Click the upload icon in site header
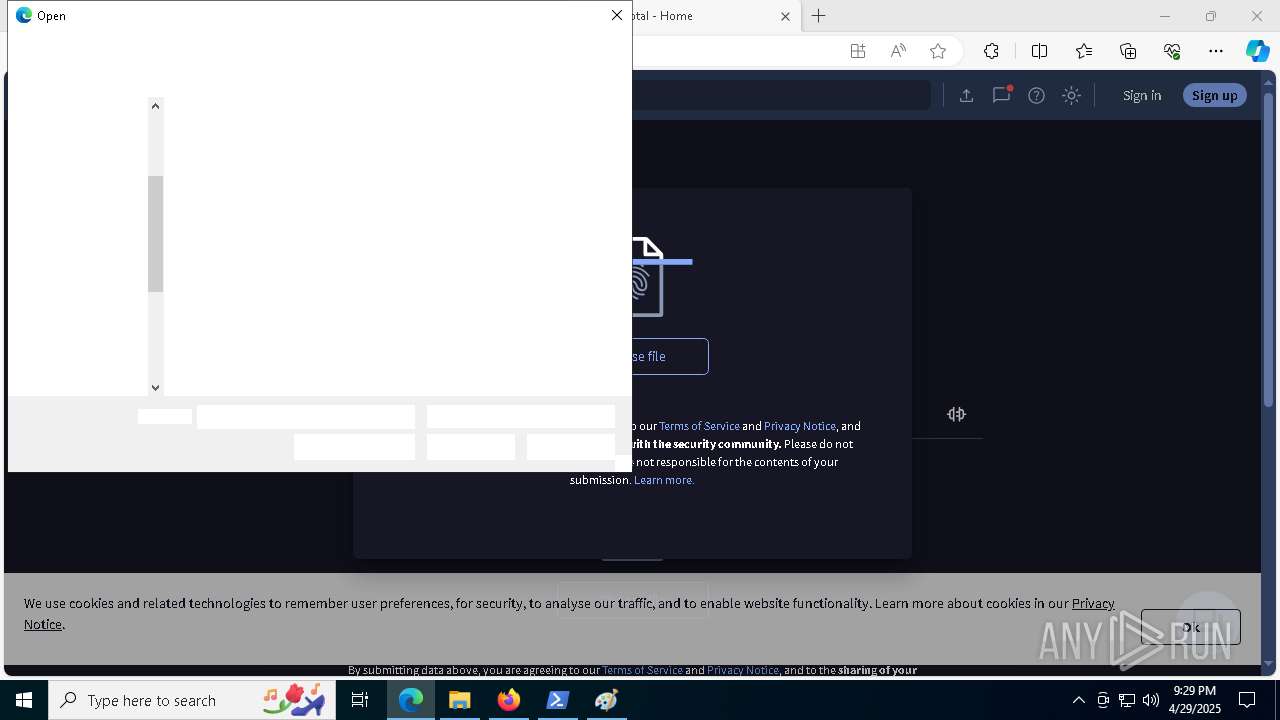This screenshot has height=720, width=1280. point(966,95)
